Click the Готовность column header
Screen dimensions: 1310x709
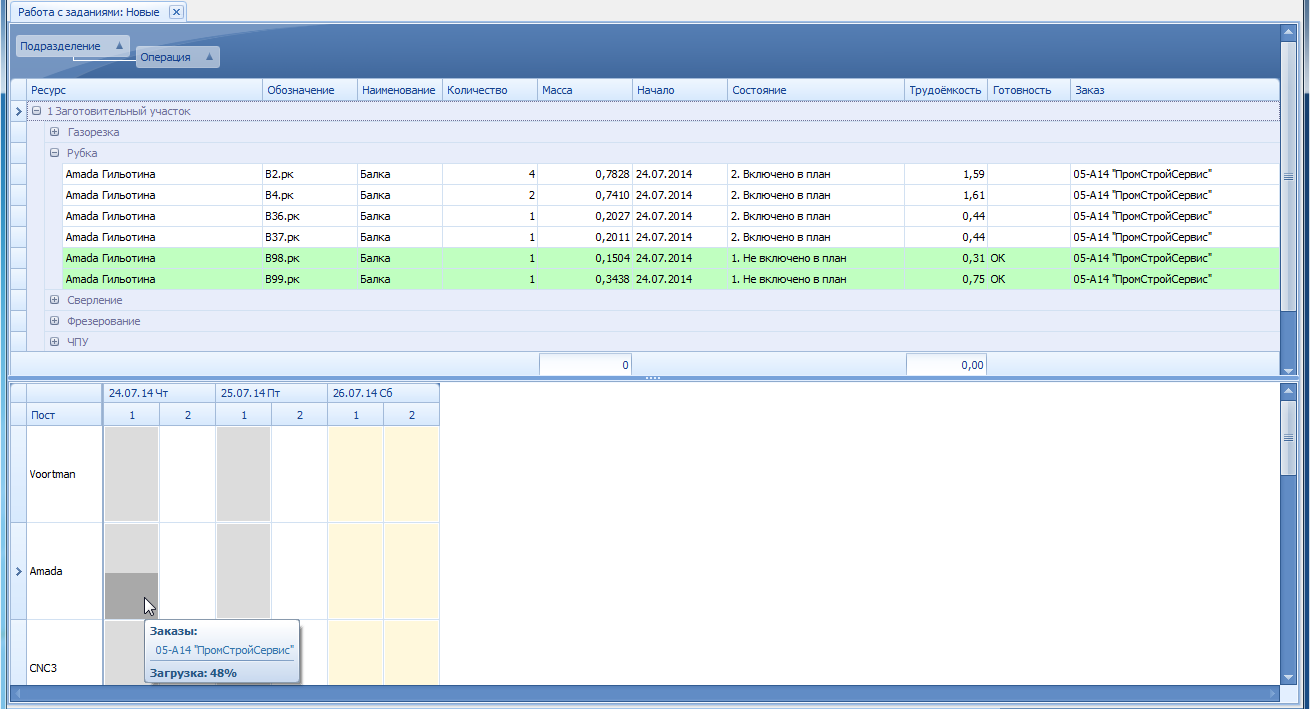pyautogui.click(x=1029, y=90)
